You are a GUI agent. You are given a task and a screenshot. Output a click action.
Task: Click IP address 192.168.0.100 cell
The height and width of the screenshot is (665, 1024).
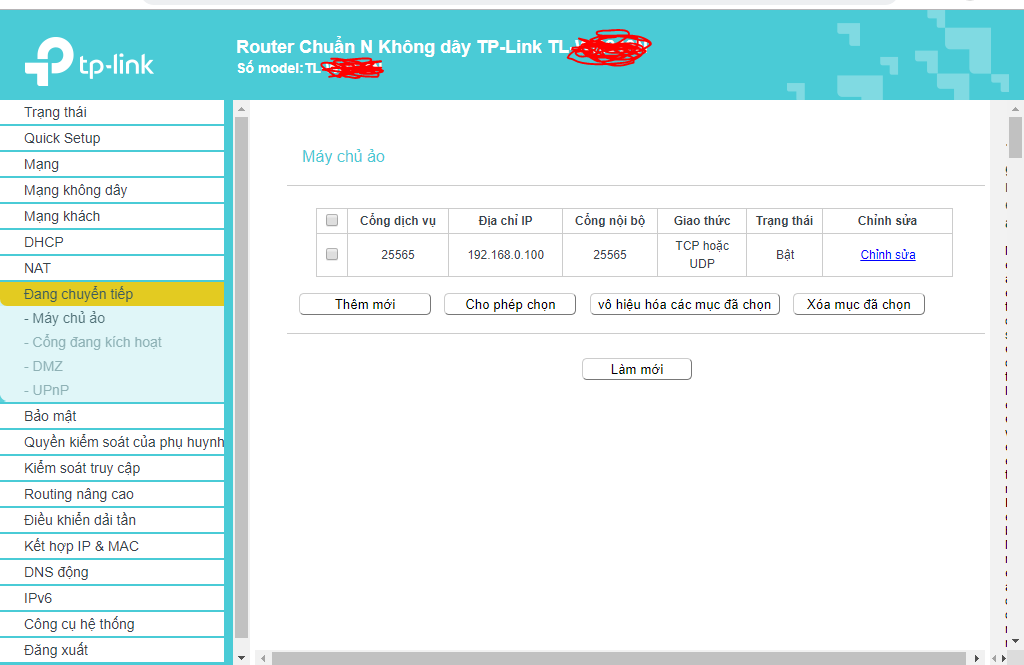(x=505, y=255)
